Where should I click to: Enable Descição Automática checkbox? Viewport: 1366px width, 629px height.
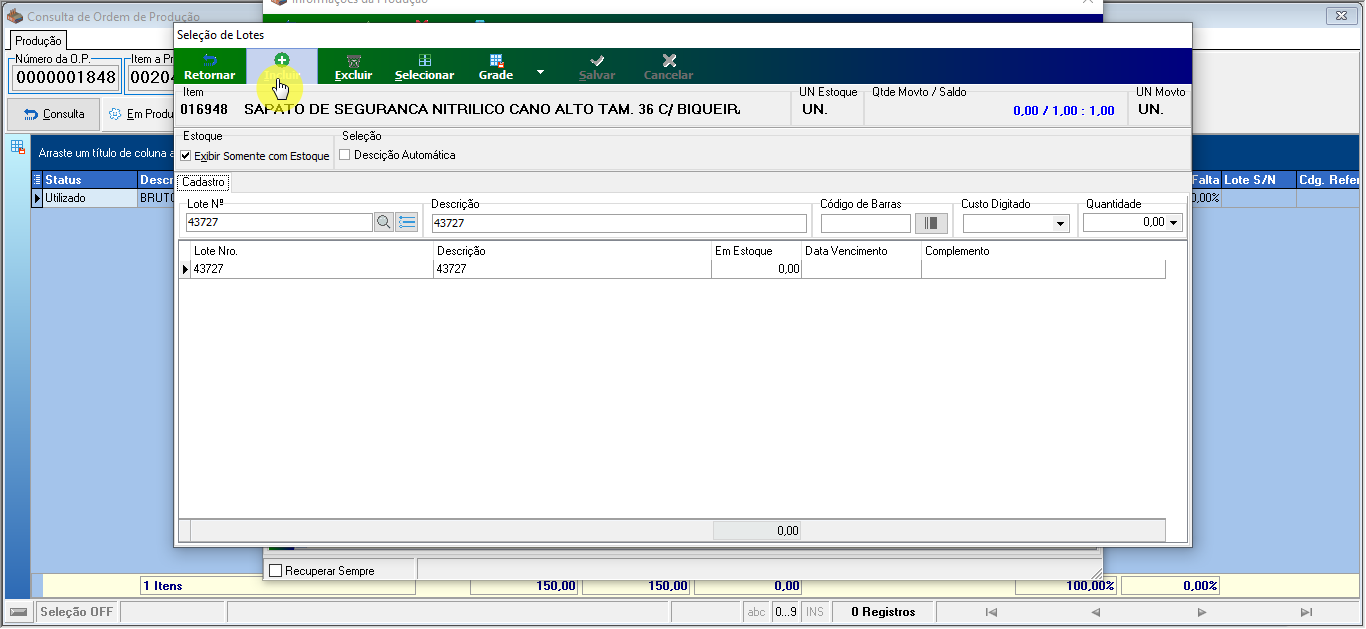point(345,155)
